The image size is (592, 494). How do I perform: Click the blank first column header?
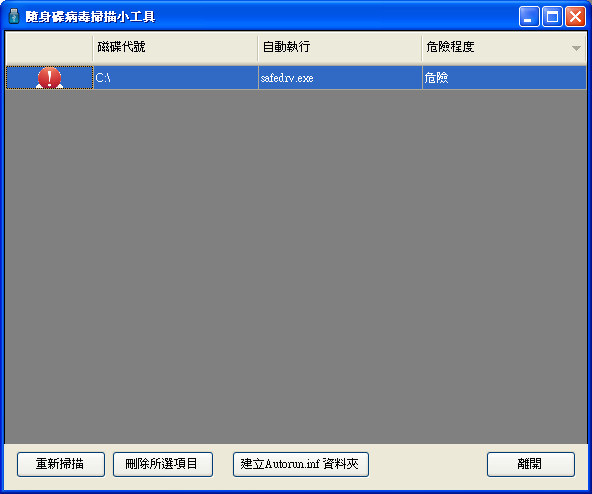coord(49,47)
